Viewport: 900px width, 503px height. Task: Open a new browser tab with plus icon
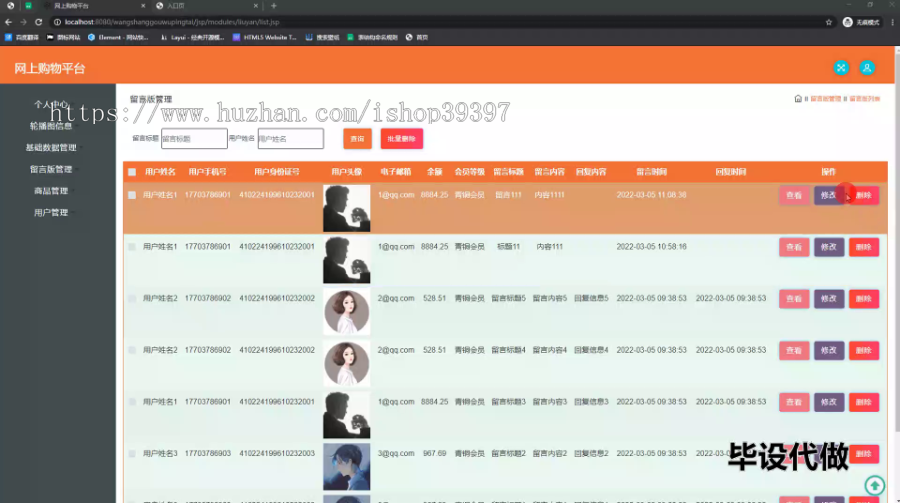[x=274, y=6]
